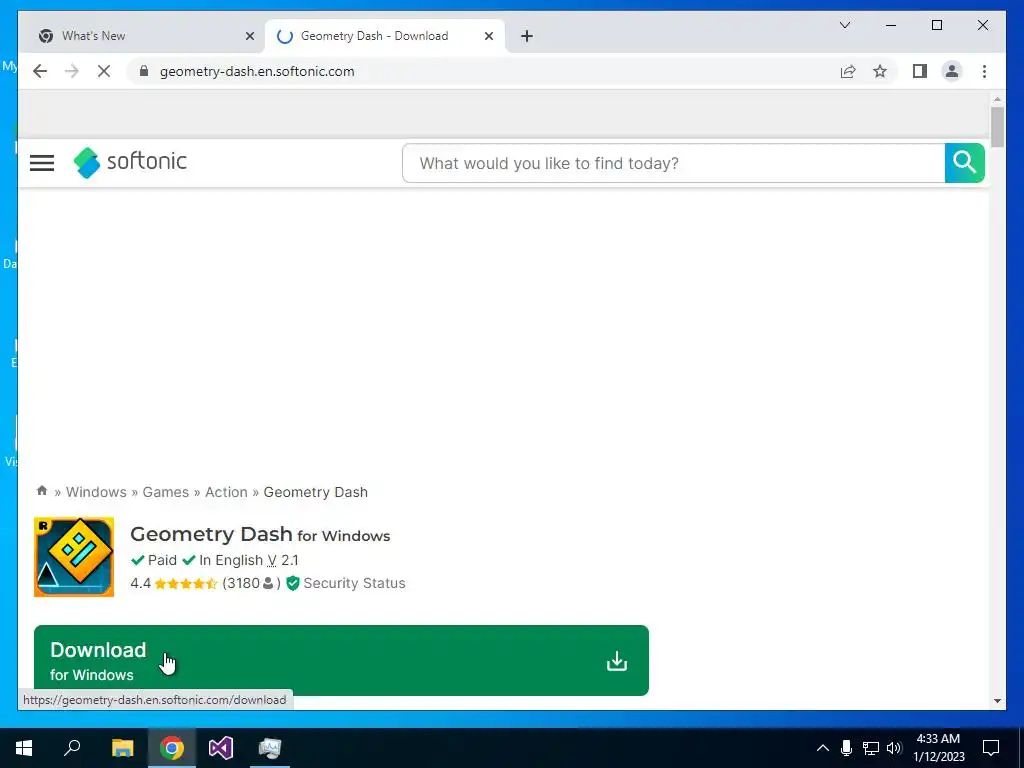Open the Chrome profile avatar
Image resolution: width=1024 pixels, height=768 pixels.
coord(952,71)
